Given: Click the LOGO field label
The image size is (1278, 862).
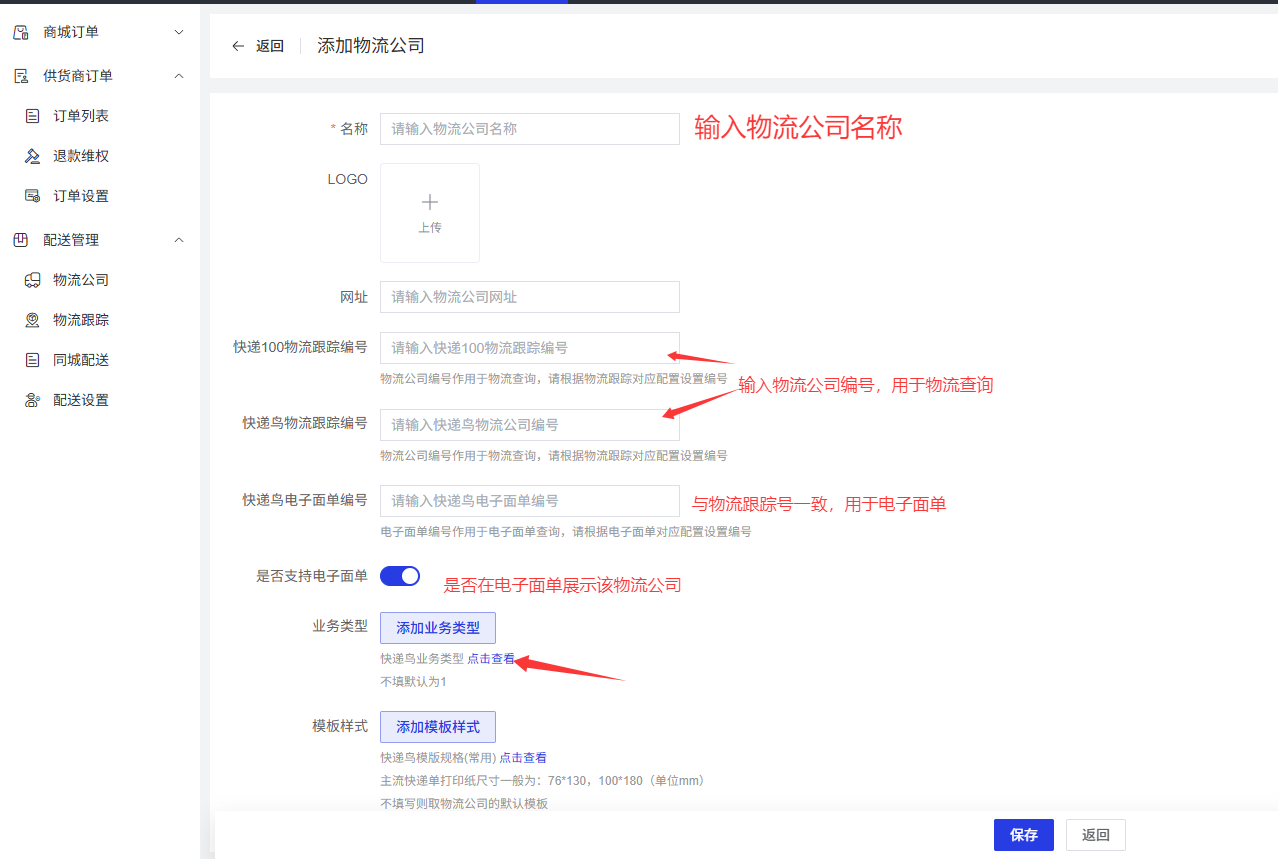Looking at the screenshot, I should [348, 179].
